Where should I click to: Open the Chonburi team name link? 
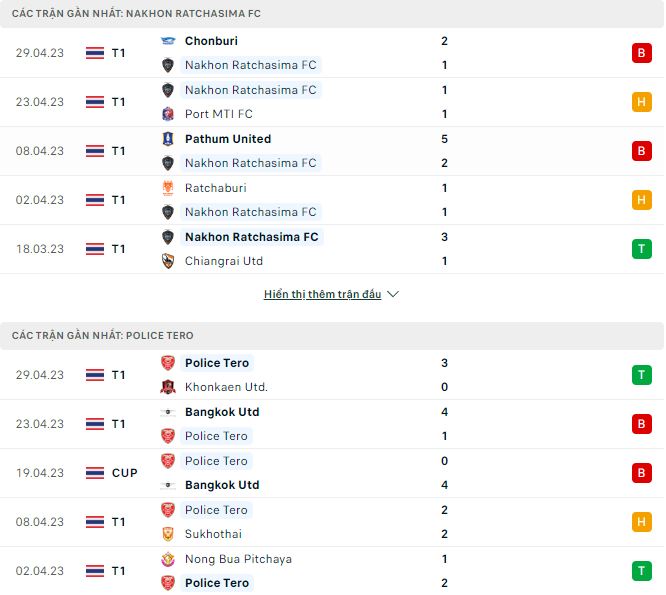(x=211, y=41)
